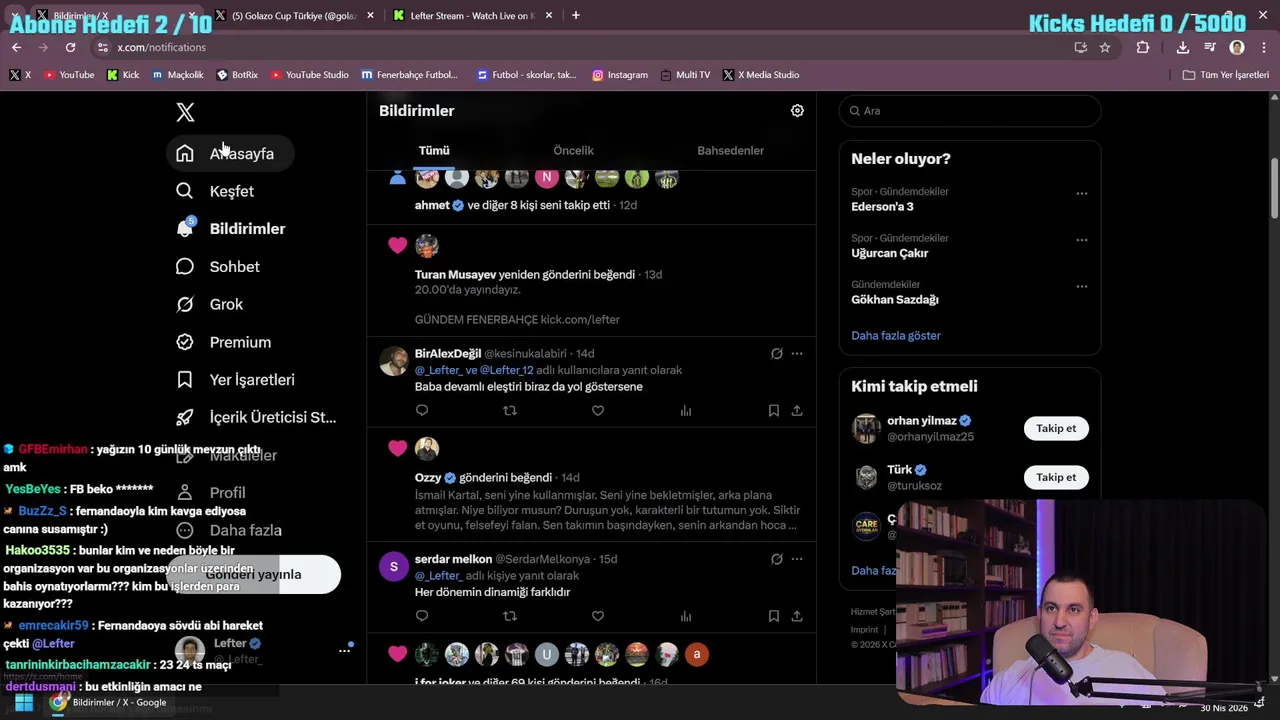Image resolution: width=1280 pixels, height=720 pixels.
Task: Open Instagram bookmark
Action: point(619,75)
